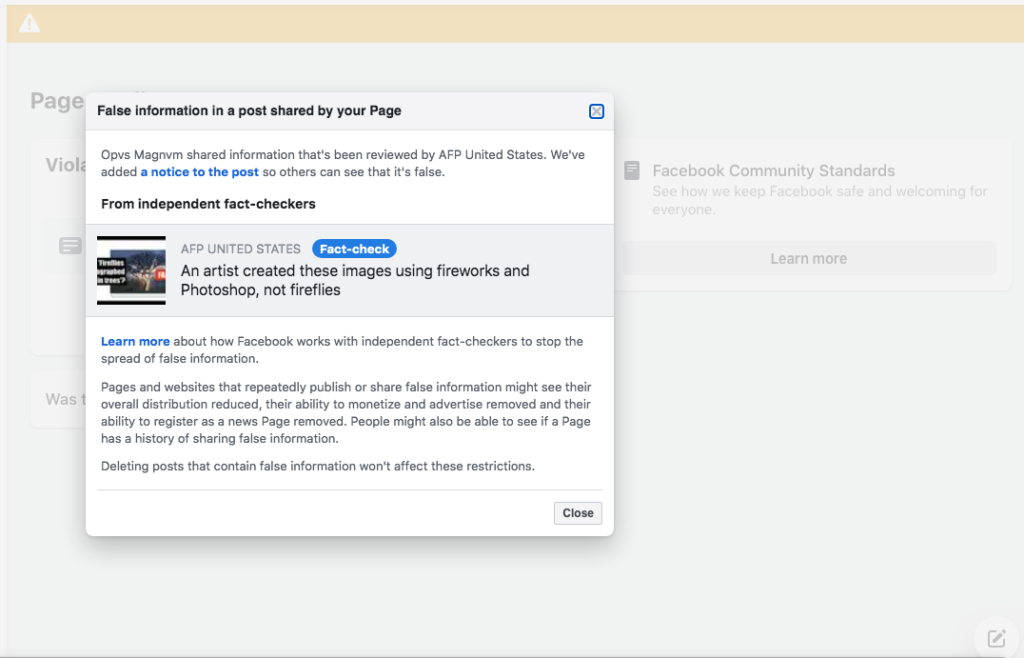1024x658 pixels.
Task: Select 'From independent fact-checkers' heading text
Action: pos(208,204)
